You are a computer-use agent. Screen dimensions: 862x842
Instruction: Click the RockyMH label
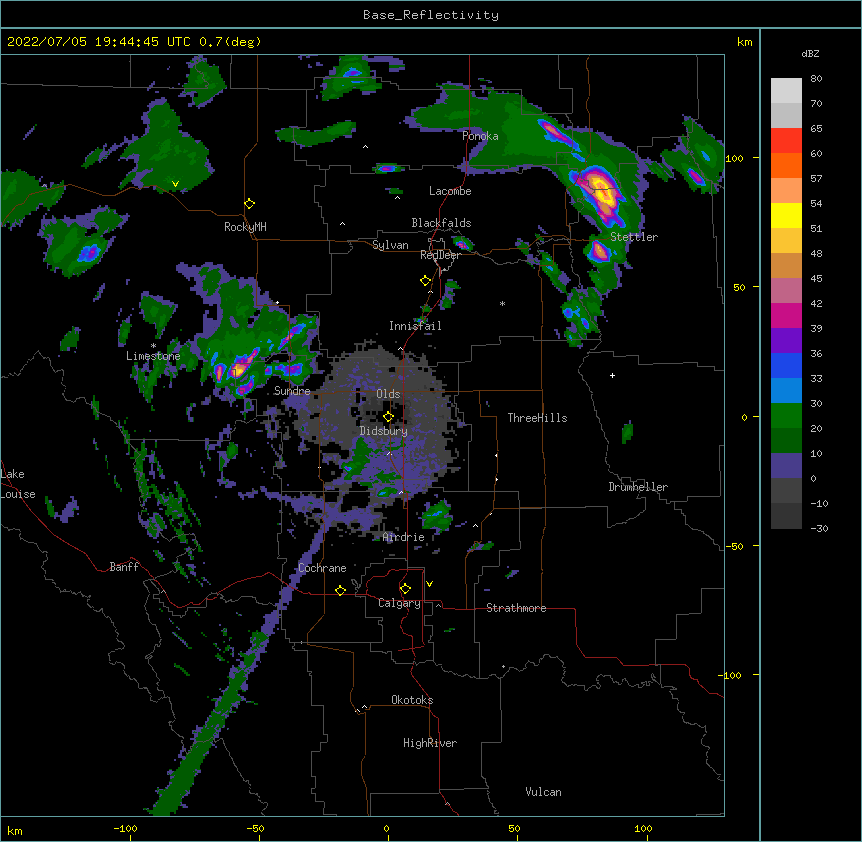point(245,227)
